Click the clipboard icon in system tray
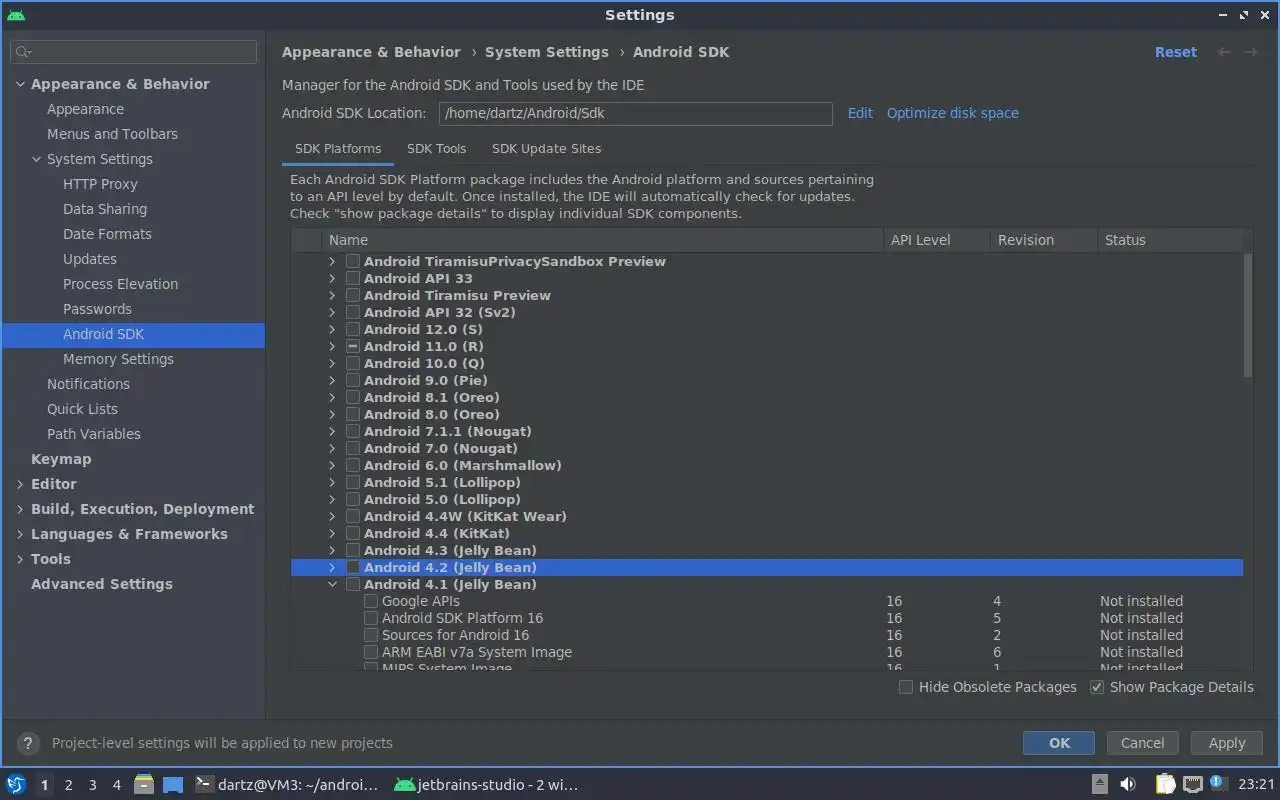The width and height of the screenshot is (1280, 800). pos(1165,784)
